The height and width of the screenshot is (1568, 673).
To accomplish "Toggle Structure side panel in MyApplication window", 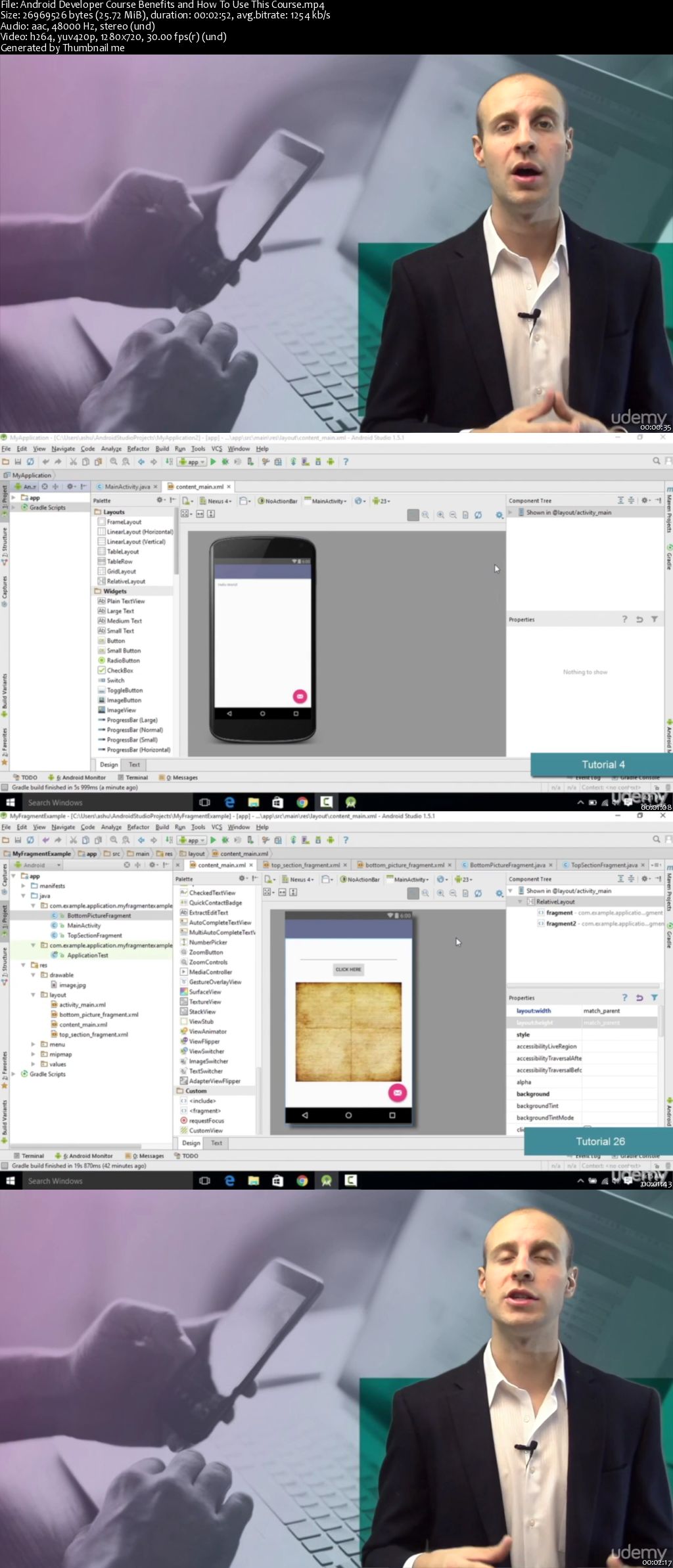I will coord(5,547).
